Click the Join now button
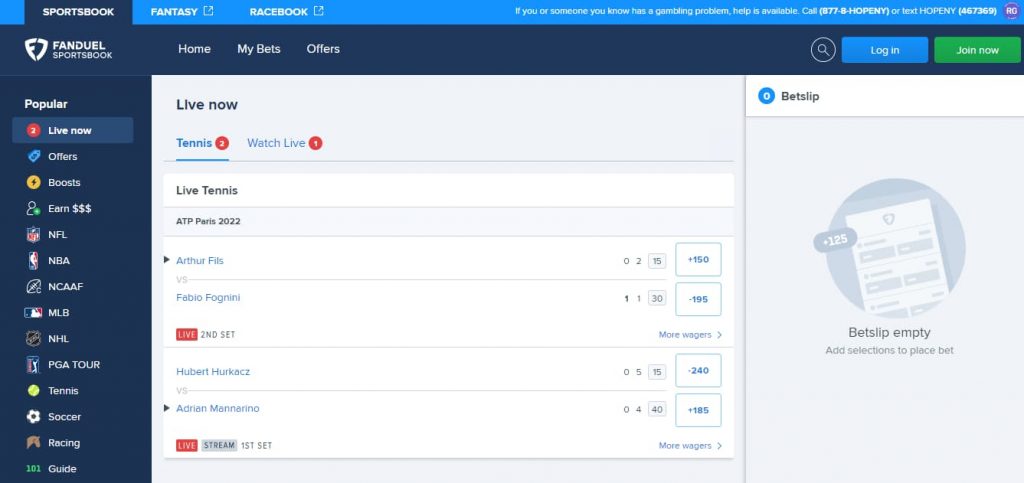The image size is (1024, 483). pos(977,50)
